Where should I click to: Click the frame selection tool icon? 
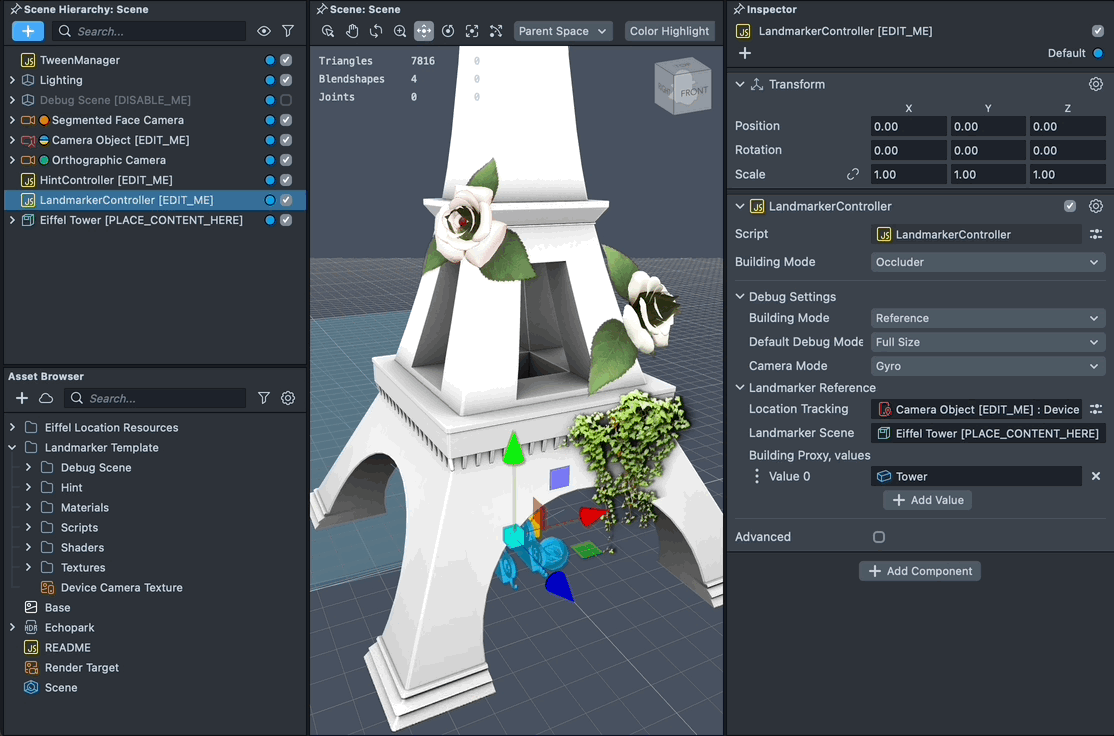[x=472, y=31]
